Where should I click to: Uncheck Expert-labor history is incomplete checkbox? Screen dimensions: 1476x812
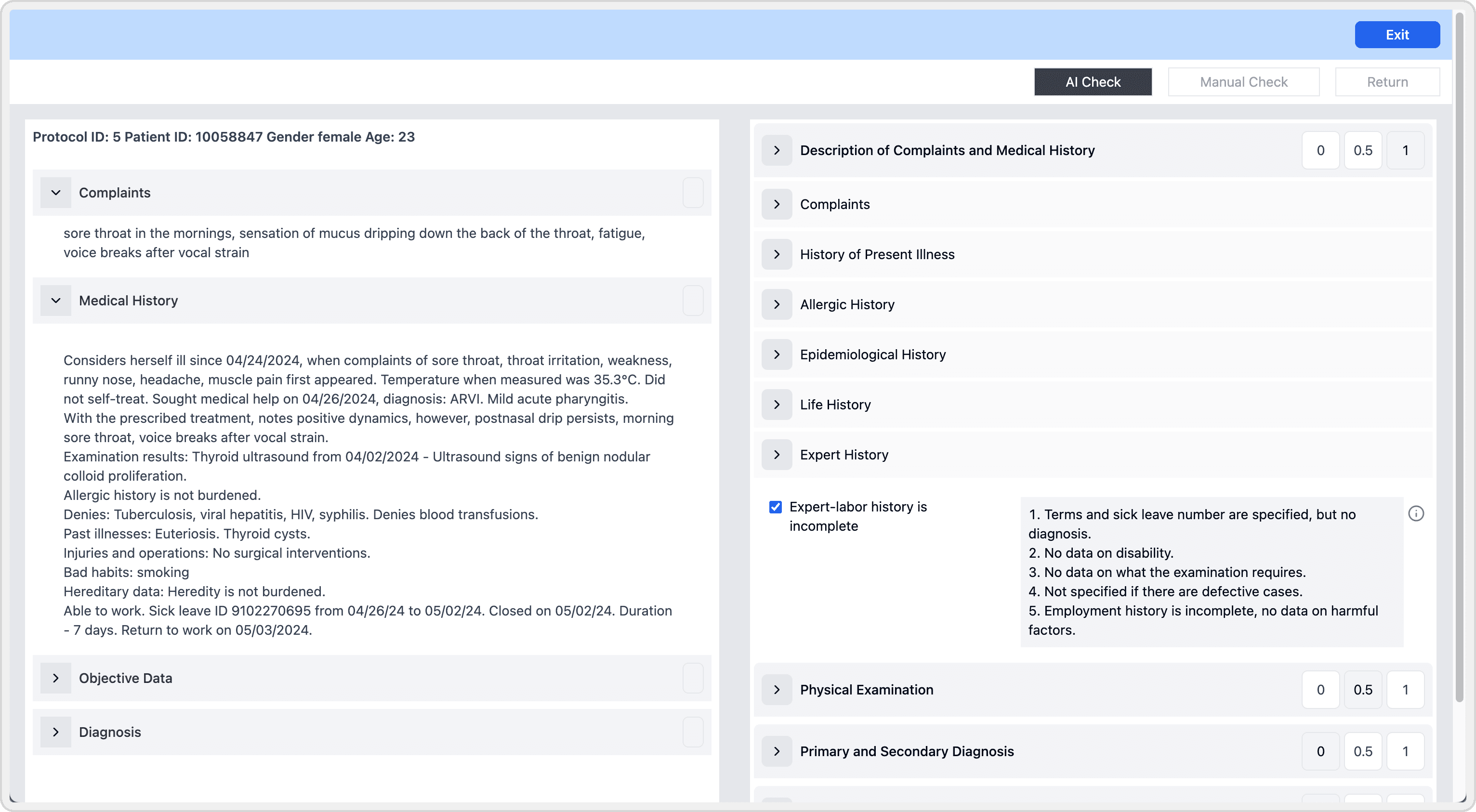tap(775, 507)
